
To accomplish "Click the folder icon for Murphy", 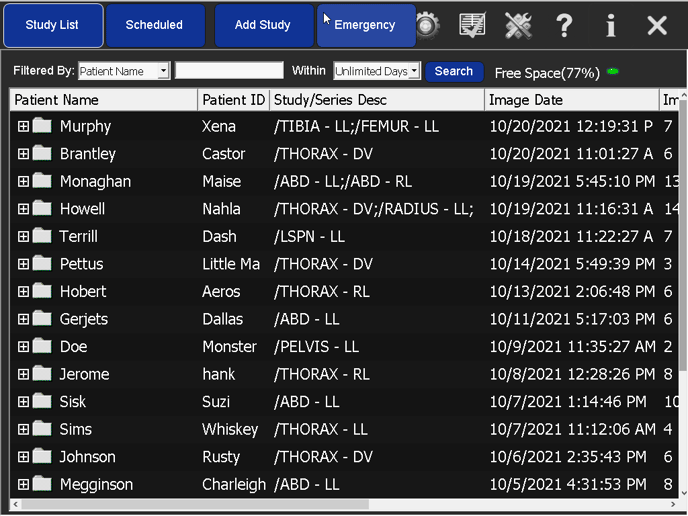I will [x=42, y=126].
